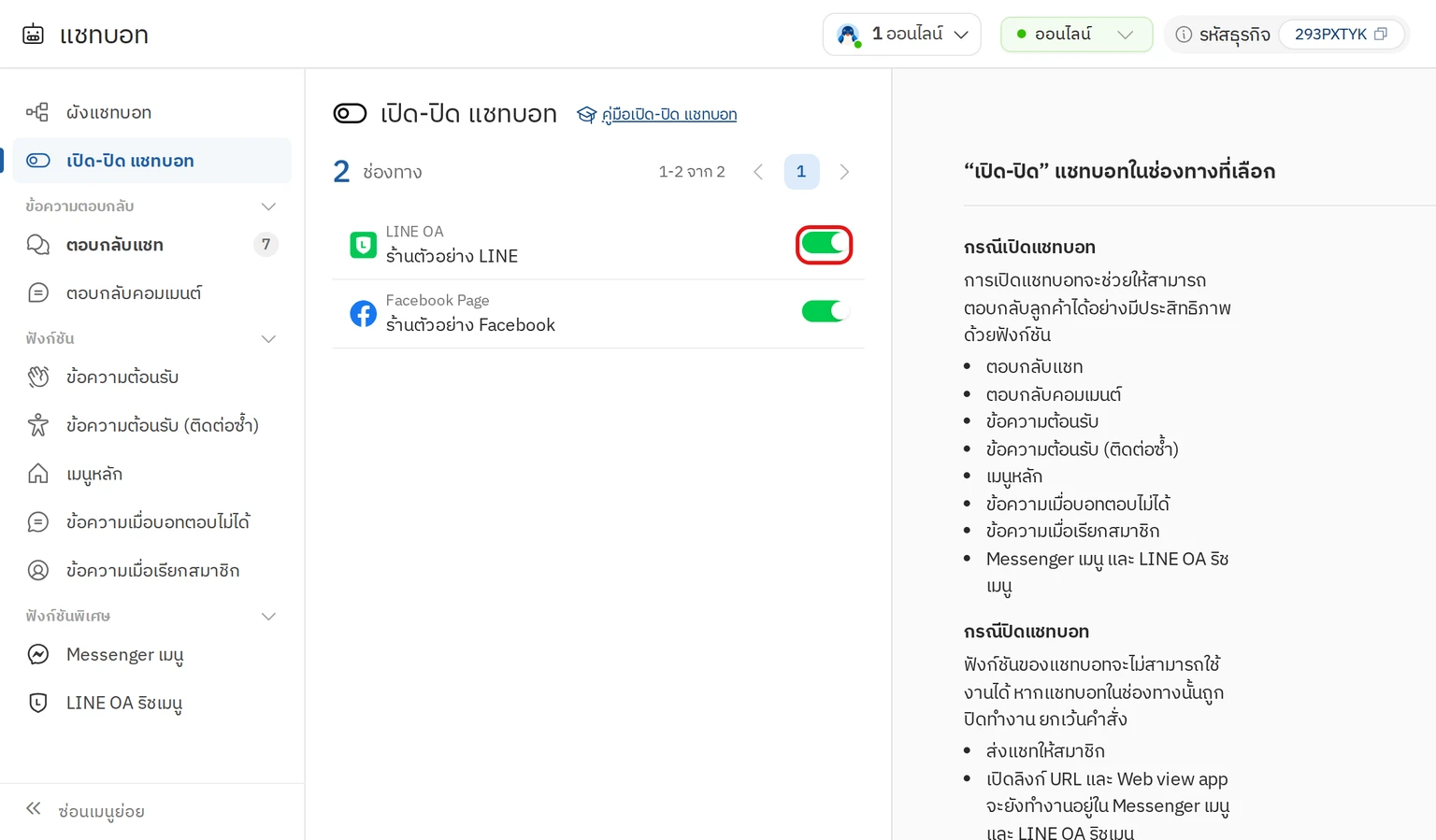Image resolution: width=1436 pixels, height=840 pixels.
Task: Click the ข้อความเมื่อเรียกสมาชิก user icon
Action: (x=37, y=570)
